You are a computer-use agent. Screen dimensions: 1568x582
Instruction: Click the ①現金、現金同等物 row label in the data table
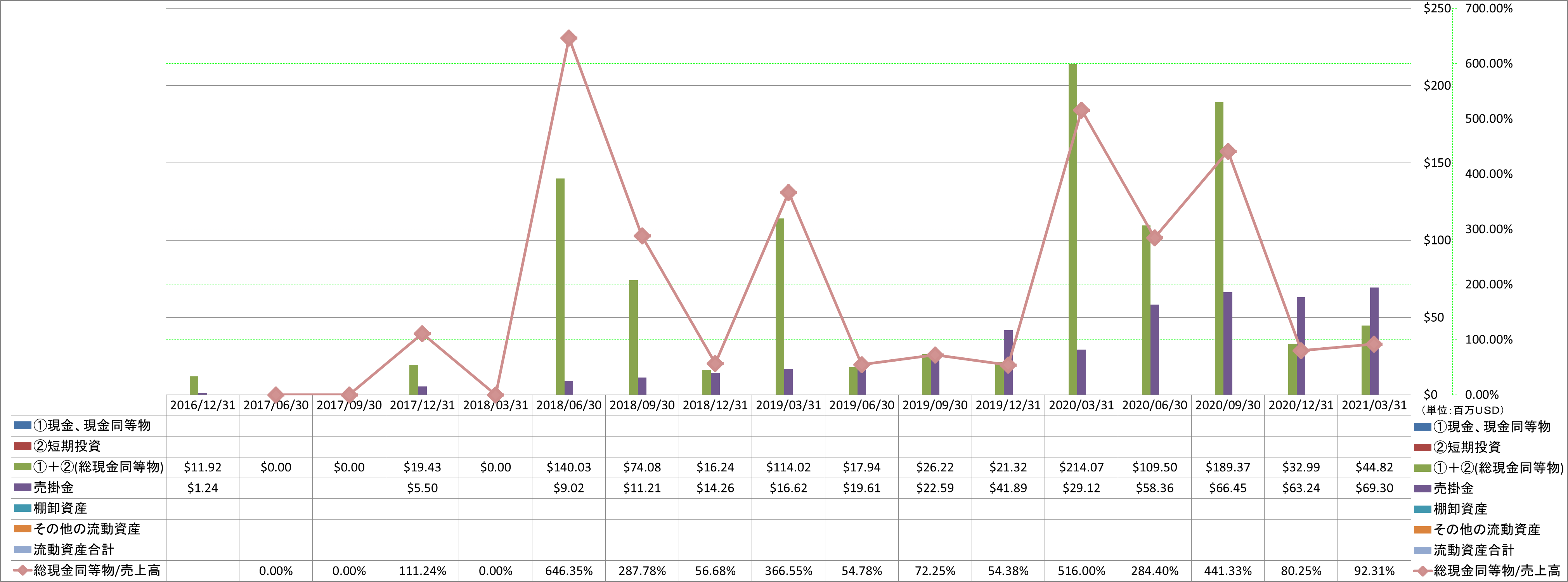click(92, 426)
